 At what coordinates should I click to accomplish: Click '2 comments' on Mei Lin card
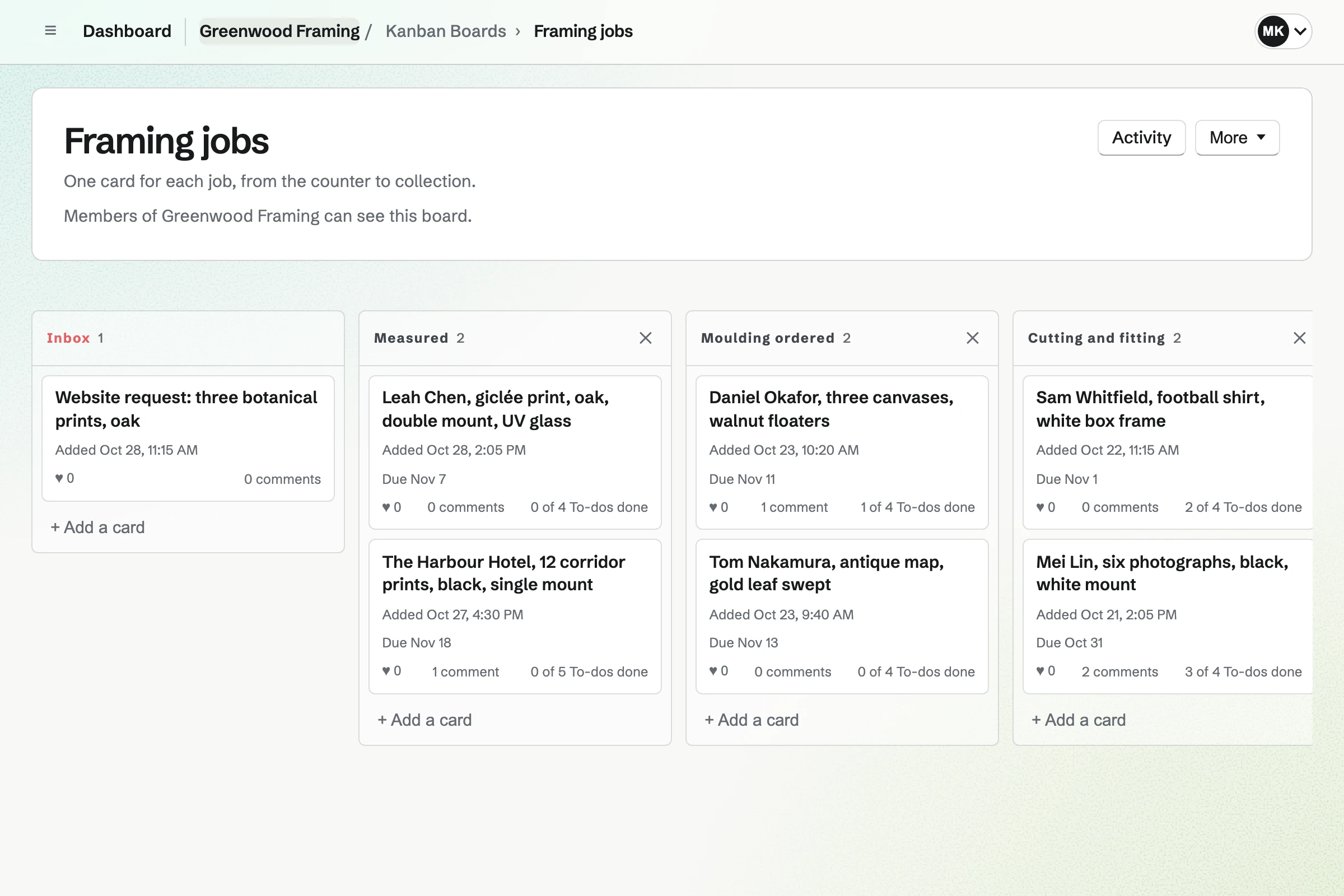tap(1119, 671)
